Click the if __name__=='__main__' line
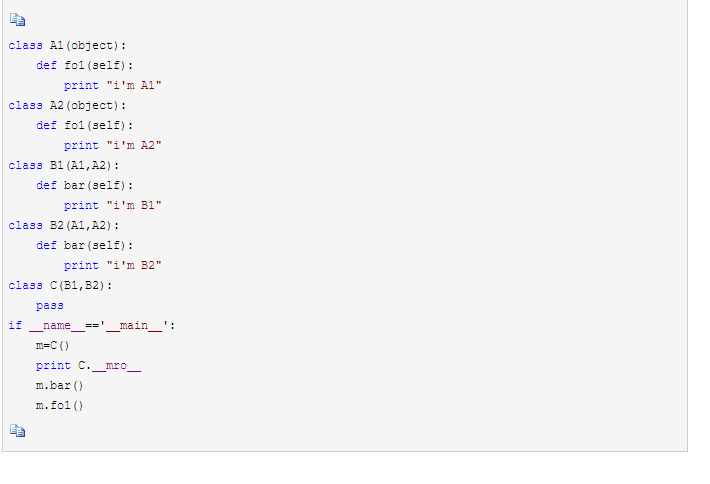 [92, 325]
